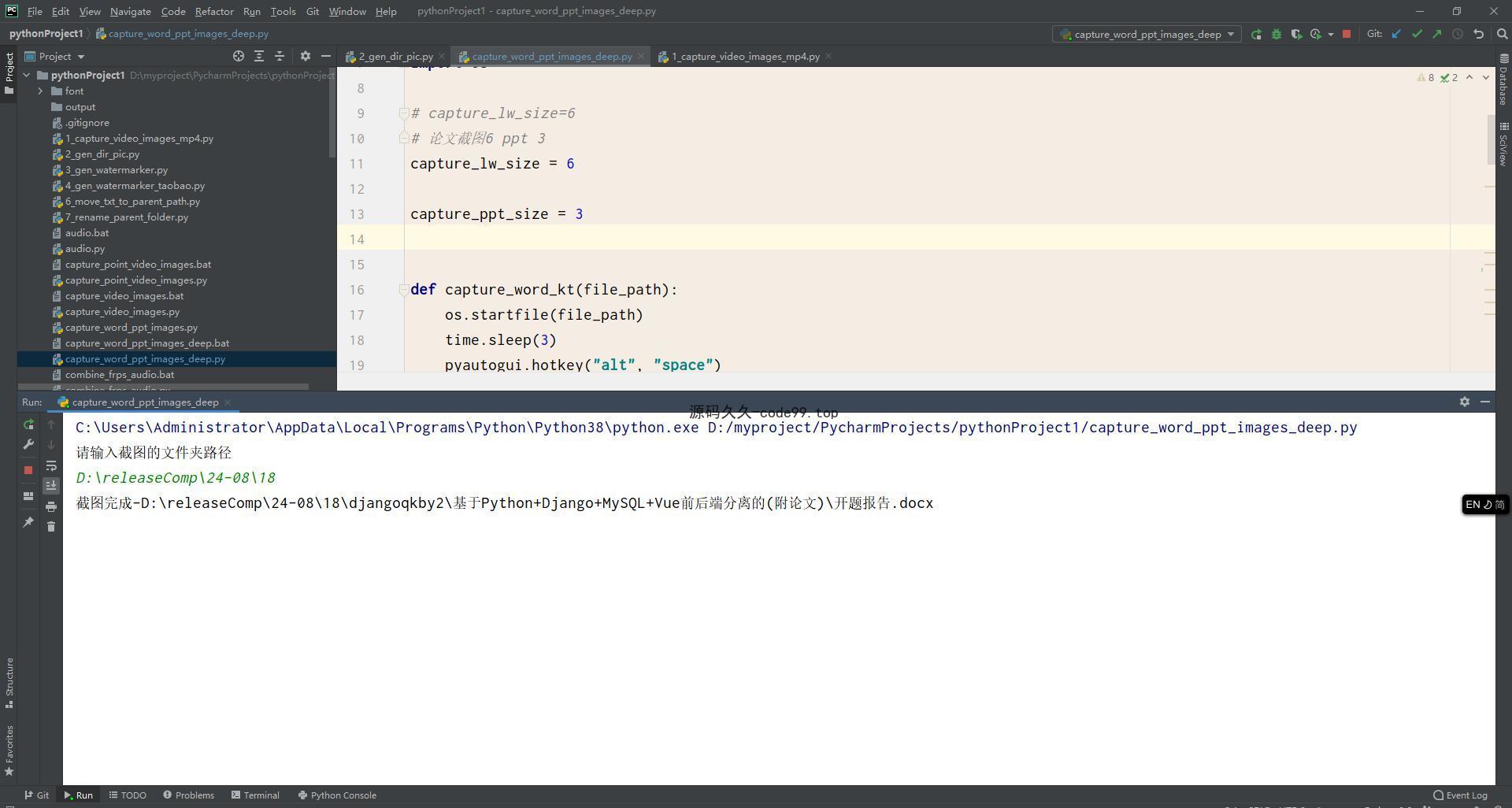Viewport: 1512px width, 808px height.
Task: Open the Problems tool window
Action: point(188,795)
